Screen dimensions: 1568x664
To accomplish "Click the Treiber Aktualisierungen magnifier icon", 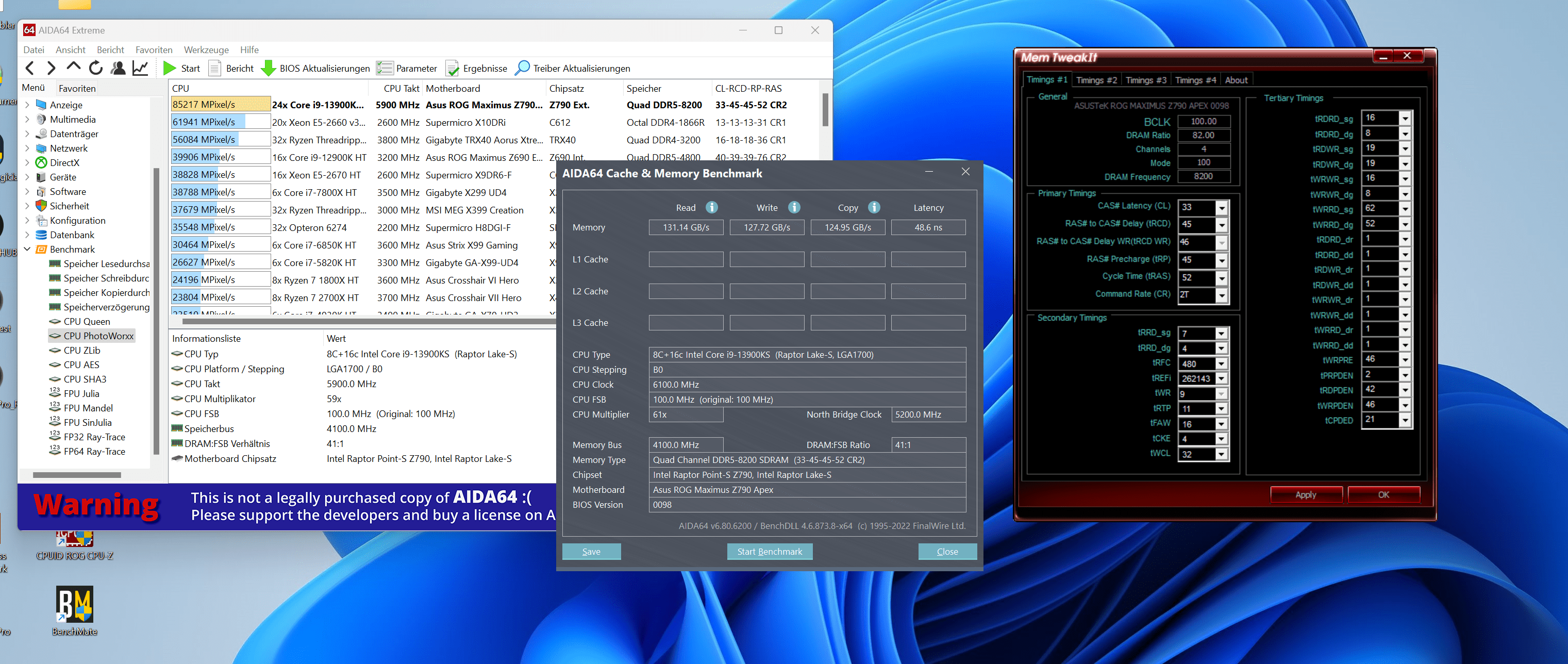I will point(522,68).
